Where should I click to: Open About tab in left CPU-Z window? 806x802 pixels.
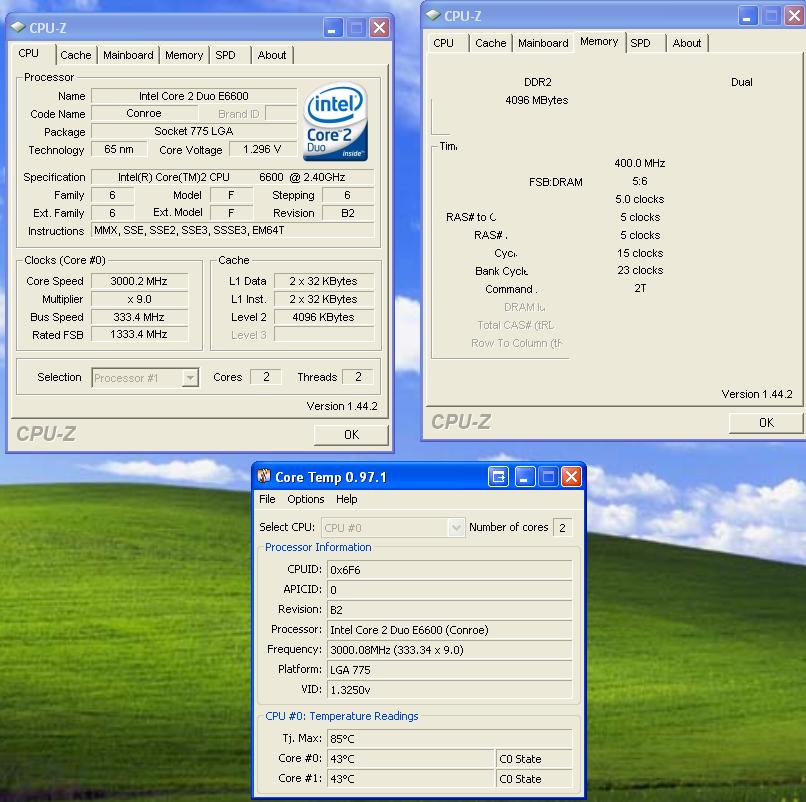click(x=272, y=55)
